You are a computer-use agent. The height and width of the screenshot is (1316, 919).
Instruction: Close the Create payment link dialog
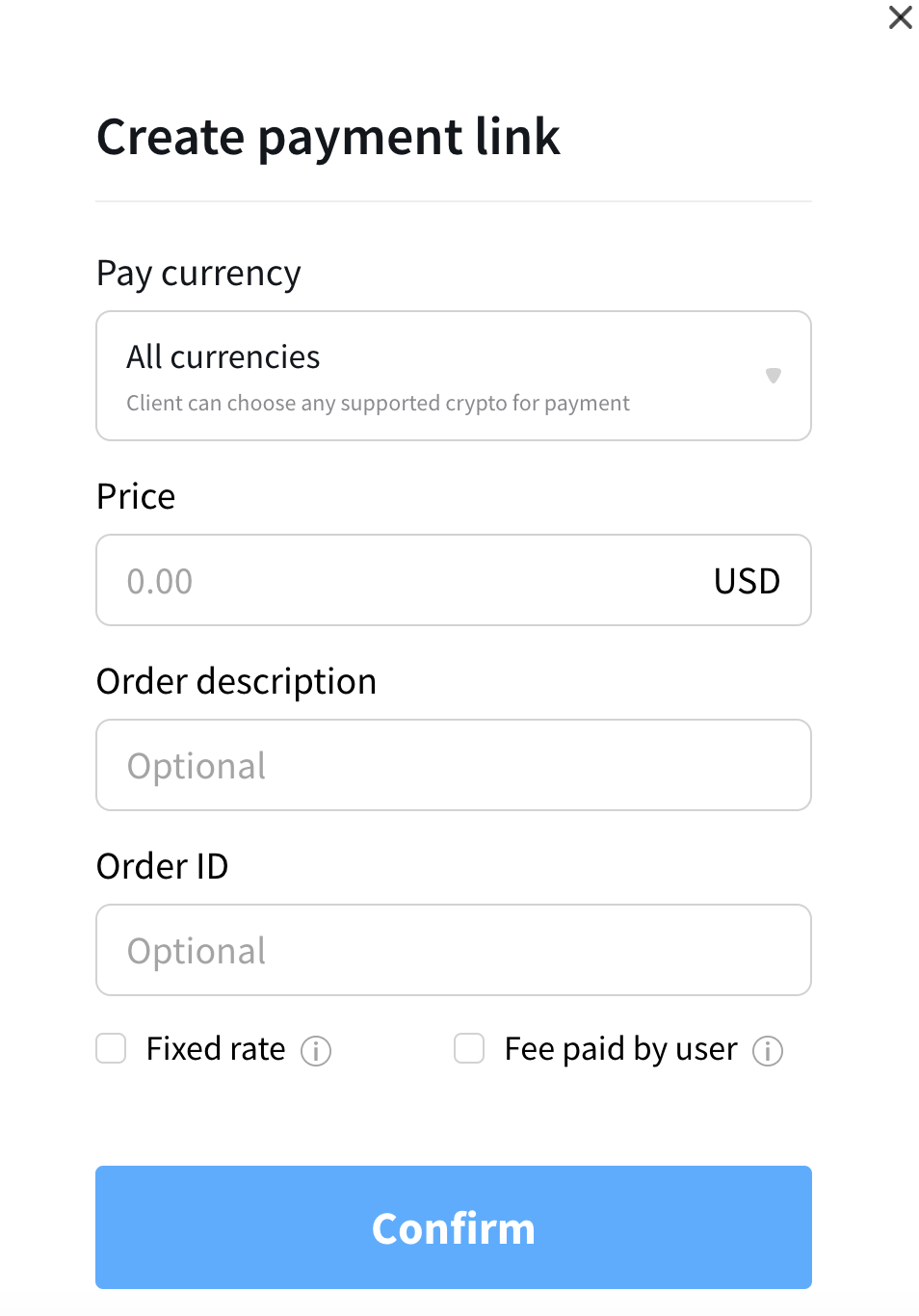click(x=900, y=17)
